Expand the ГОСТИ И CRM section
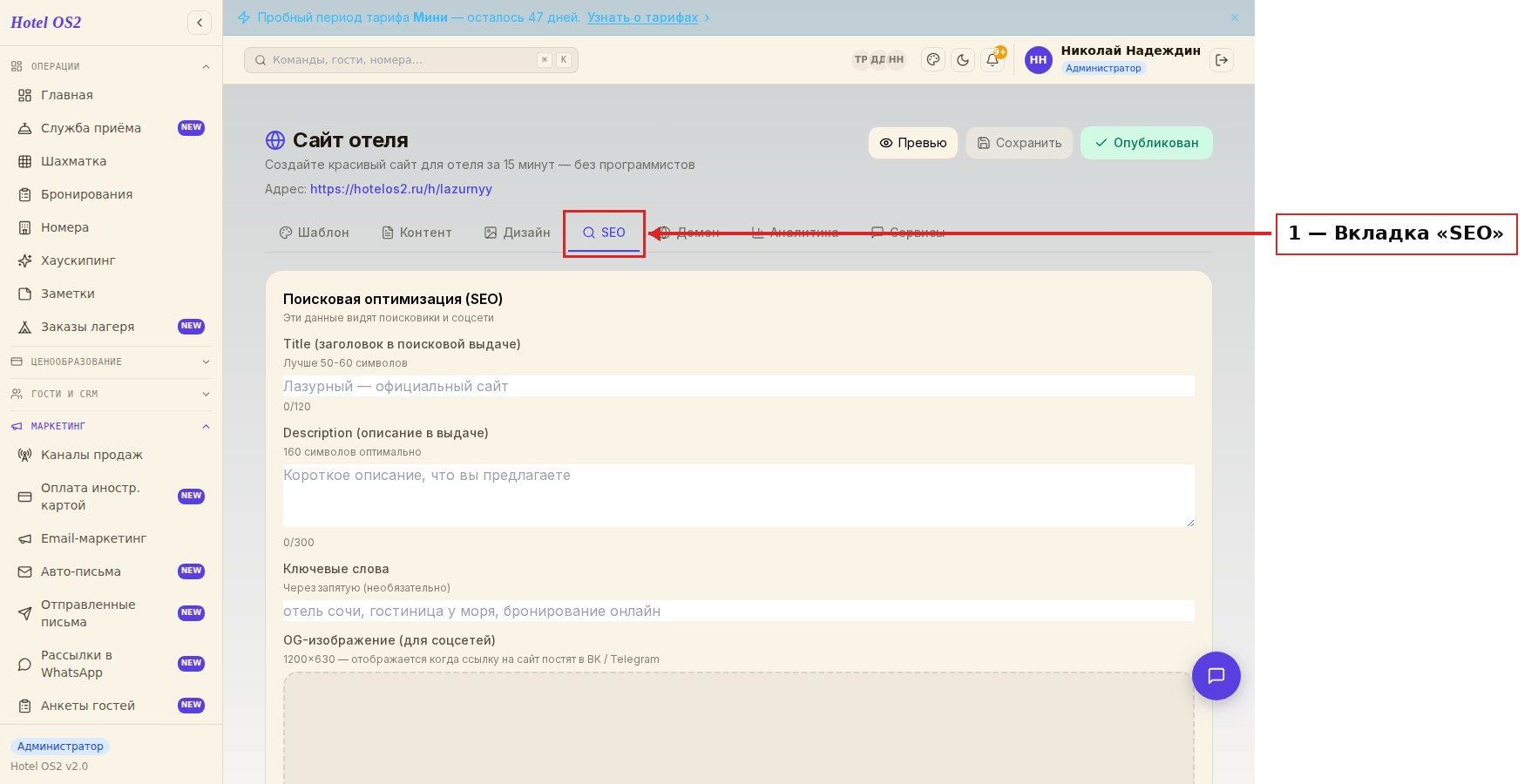This screenshot has height=784, width=1538. coord(111,394)
